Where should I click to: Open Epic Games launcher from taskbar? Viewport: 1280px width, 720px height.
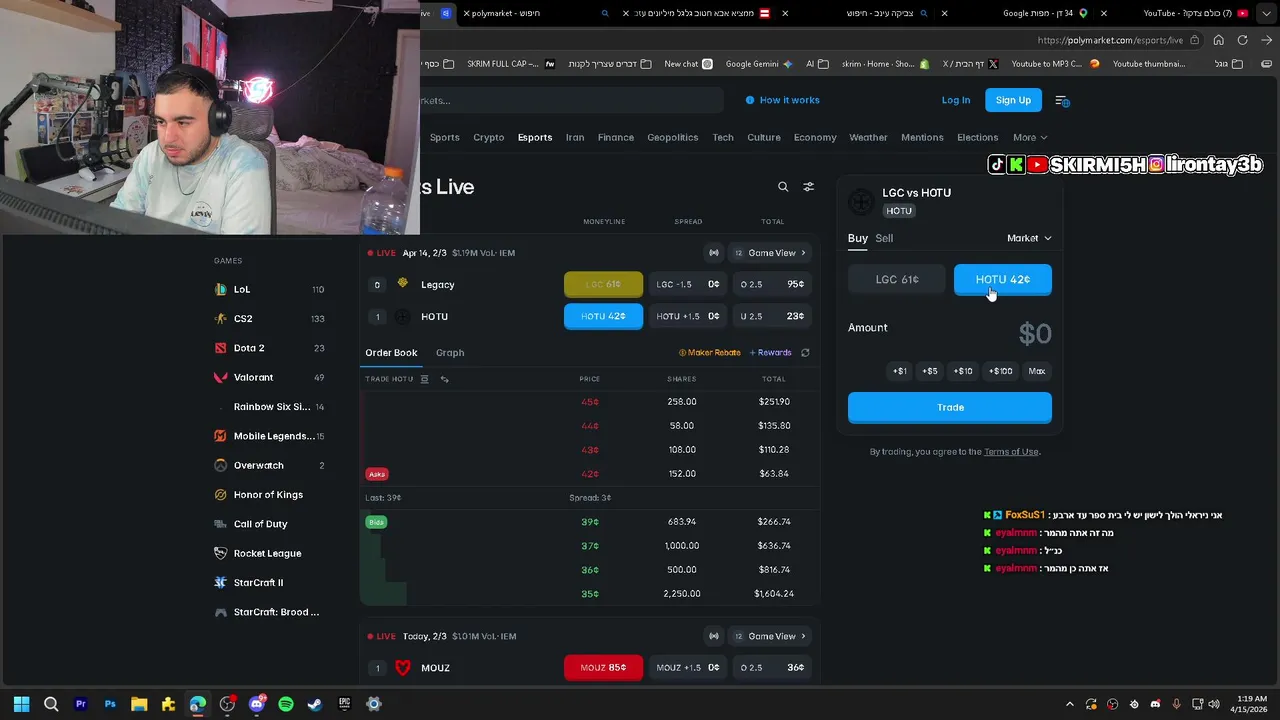click(x=344, y=704)
